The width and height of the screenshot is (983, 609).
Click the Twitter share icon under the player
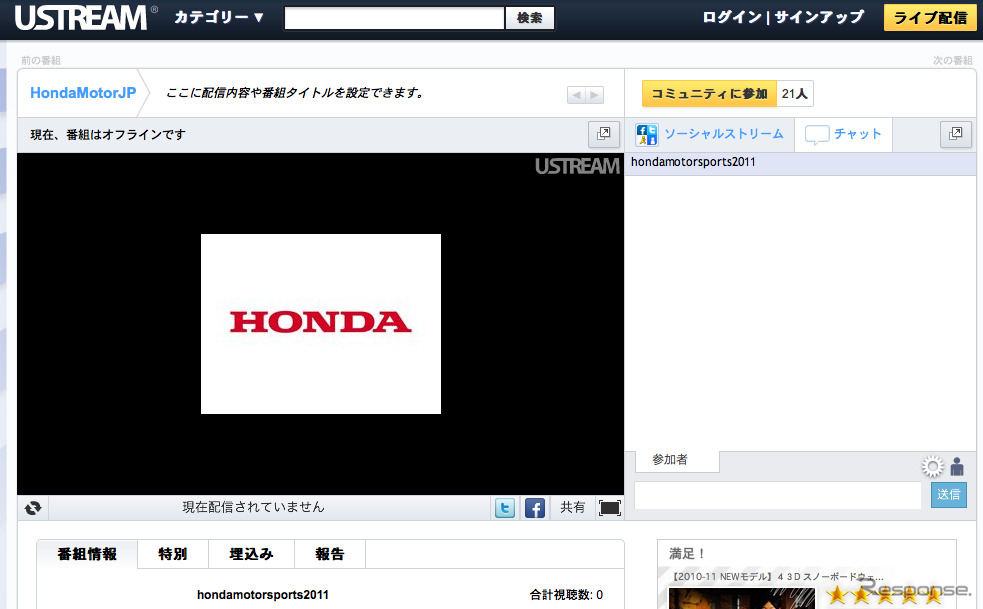[x=505, y=508]
